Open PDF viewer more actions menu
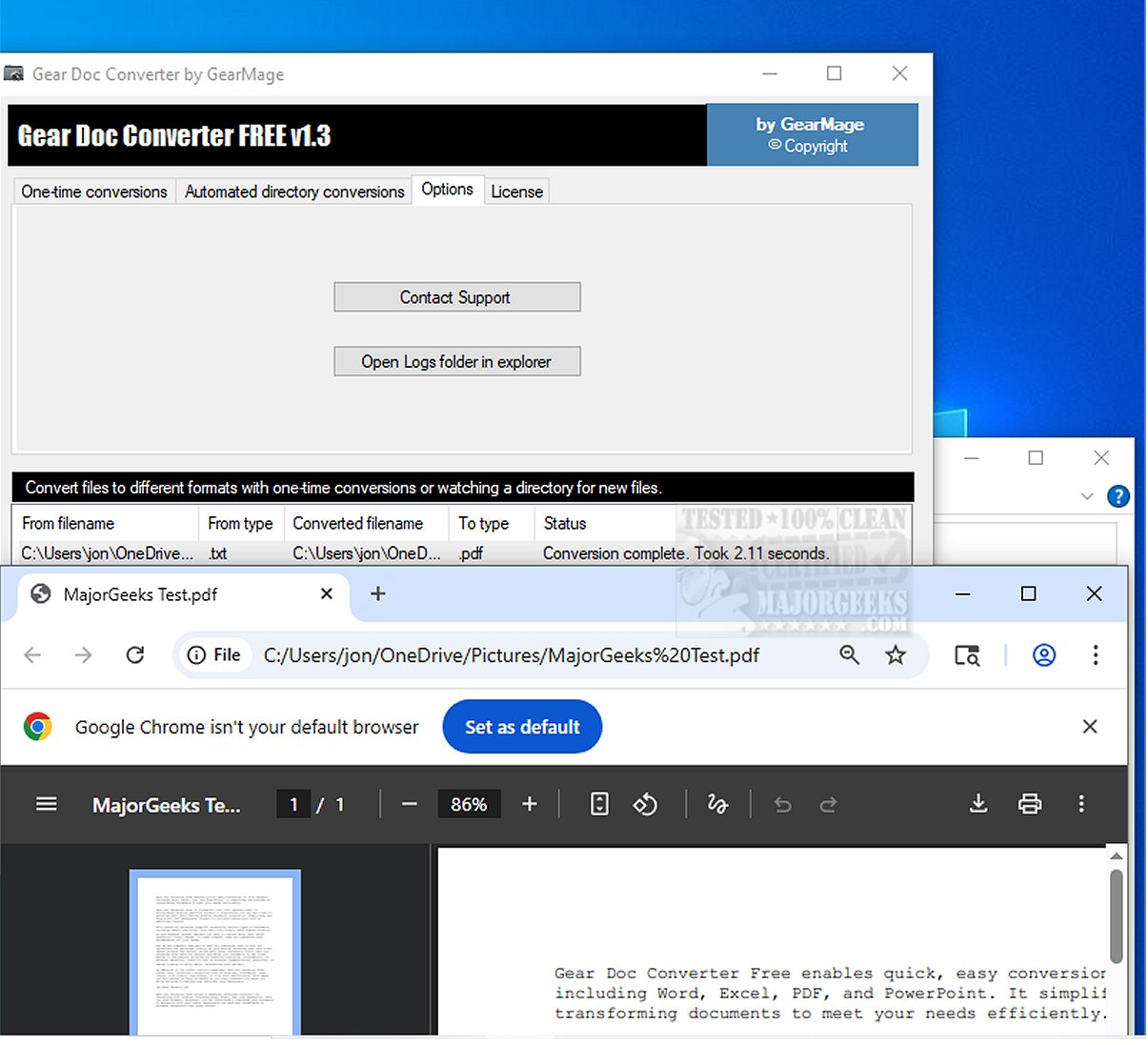The width and height of the screenshot is (1148, 1045). (x=1081, y=804)
